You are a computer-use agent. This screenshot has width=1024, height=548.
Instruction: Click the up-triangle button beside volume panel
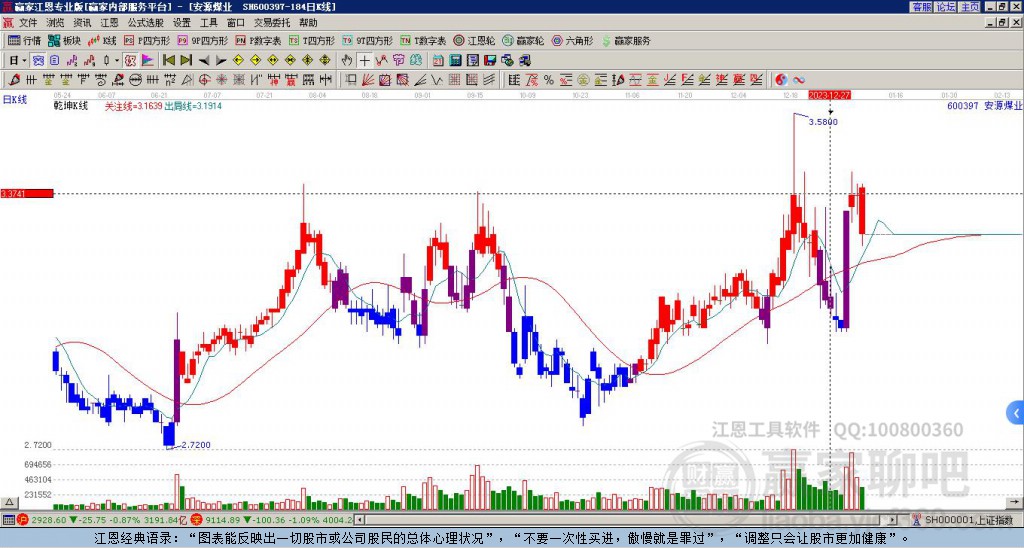pyautogui.click(x=9, y=502)
